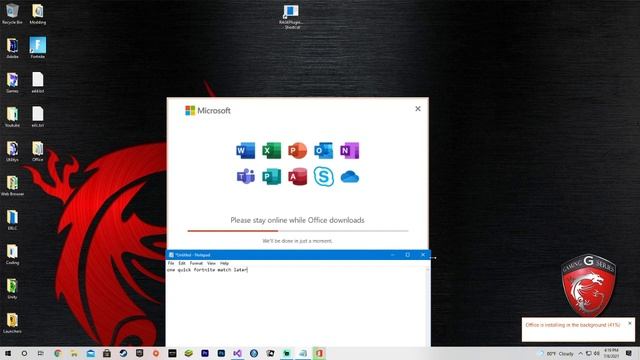The height and width of the screenshot is (360, 640).
Task: Select the Web Browser folder on desktop
Action: (x=12, y=185)
